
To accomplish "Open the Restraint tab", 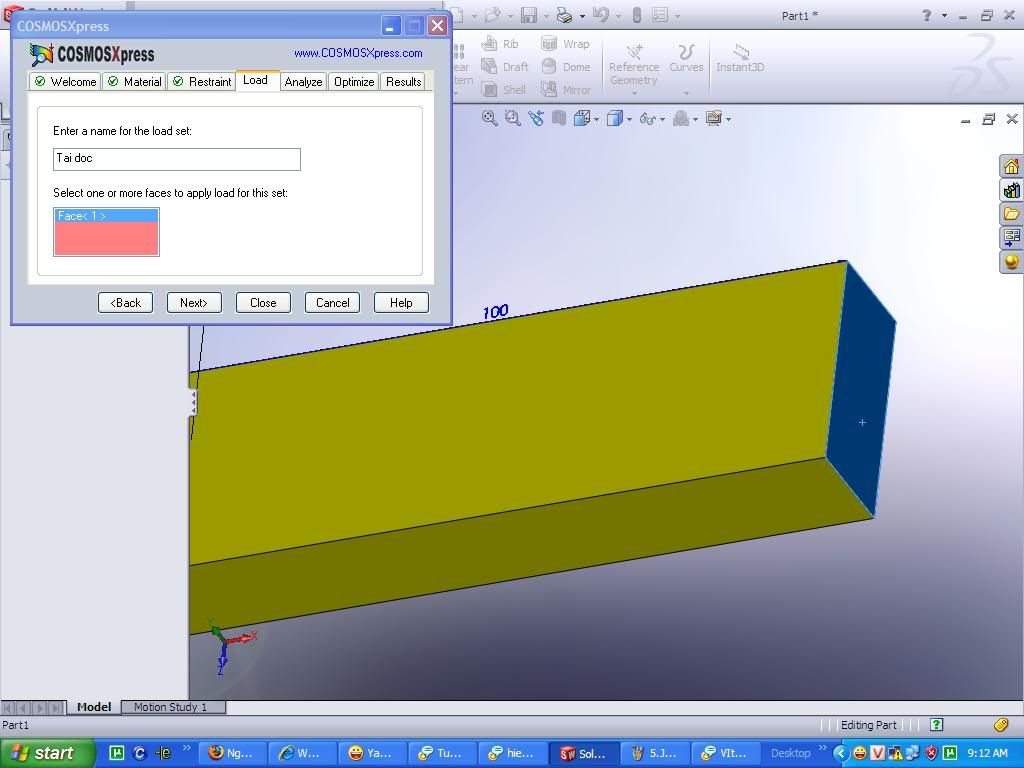I will click(x=201, y=82).
